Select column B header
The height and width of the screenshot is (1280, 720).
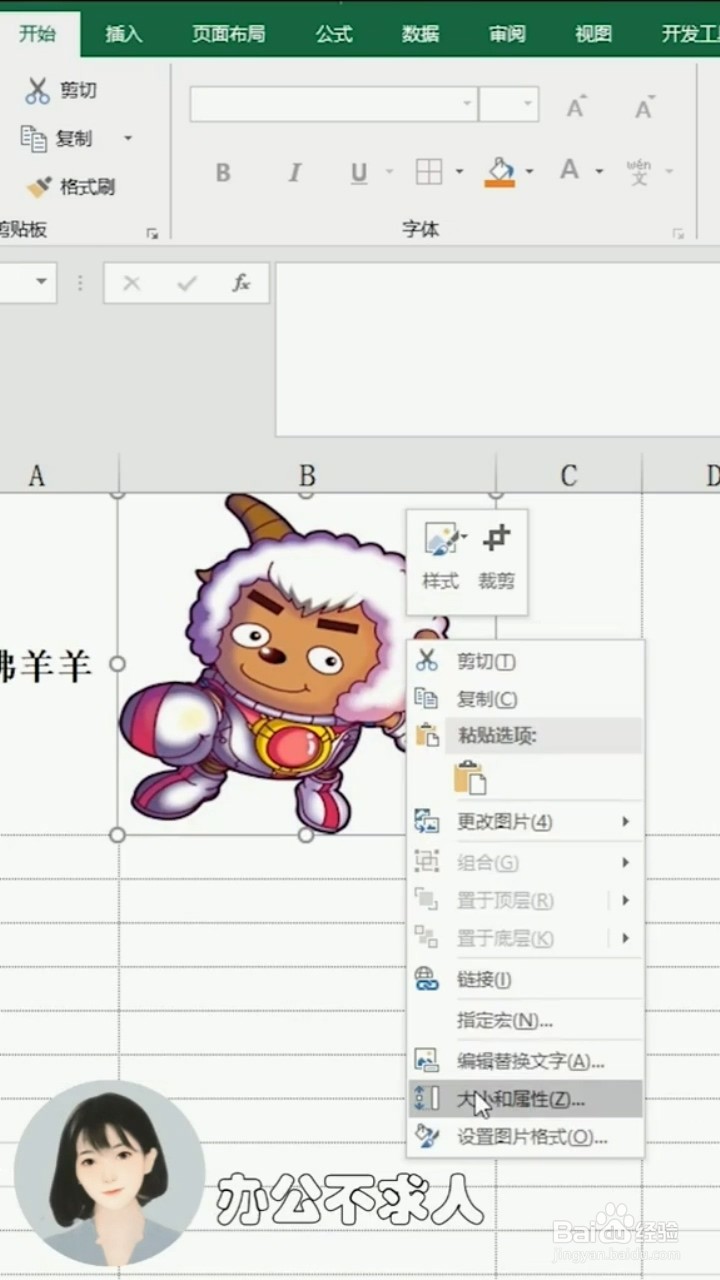pos(308,475)
